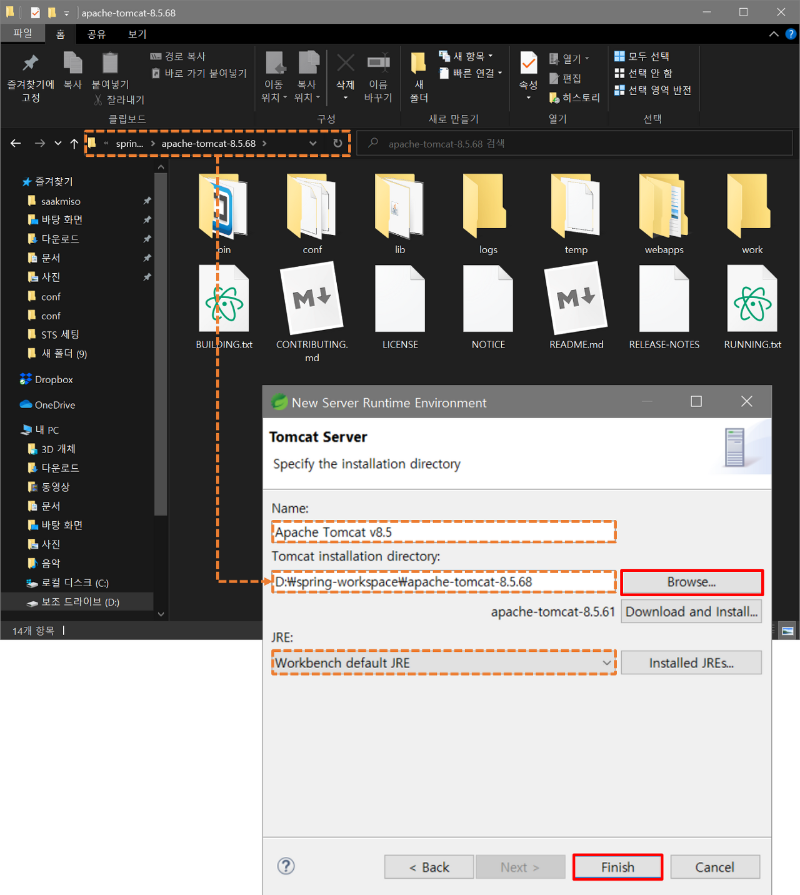Click the Up one level arrow

click(x=74, y=143)
